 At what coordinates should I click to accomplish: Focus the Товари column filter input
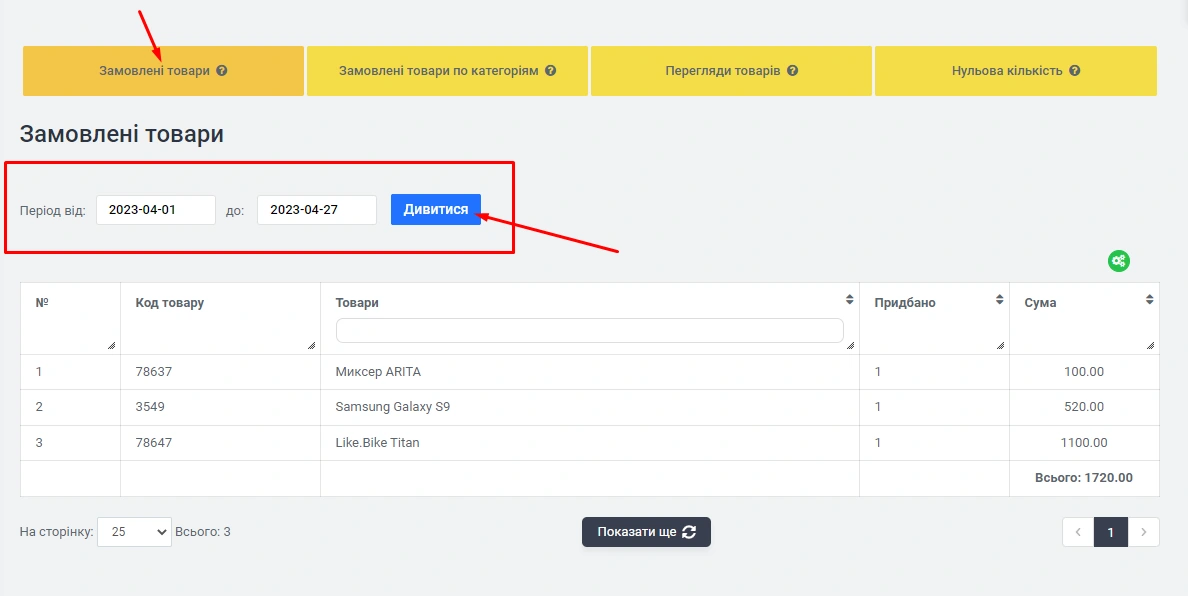click(x=589, y=331)
